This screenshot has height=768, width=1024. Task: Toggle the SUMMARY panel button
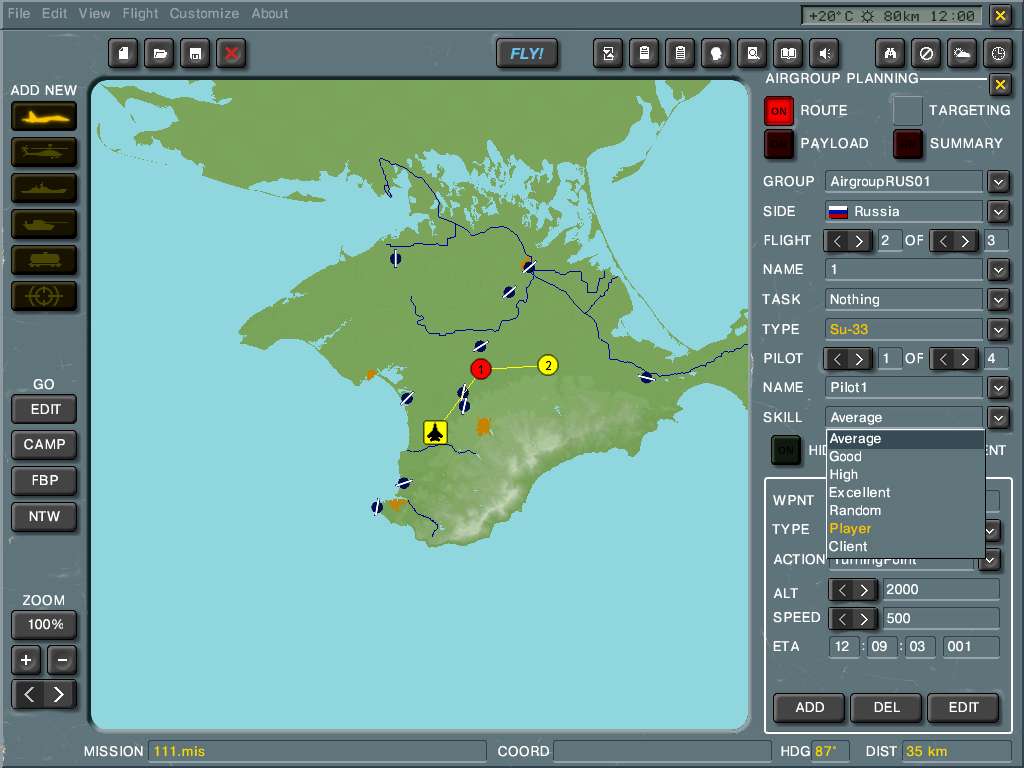coord(908,144)
